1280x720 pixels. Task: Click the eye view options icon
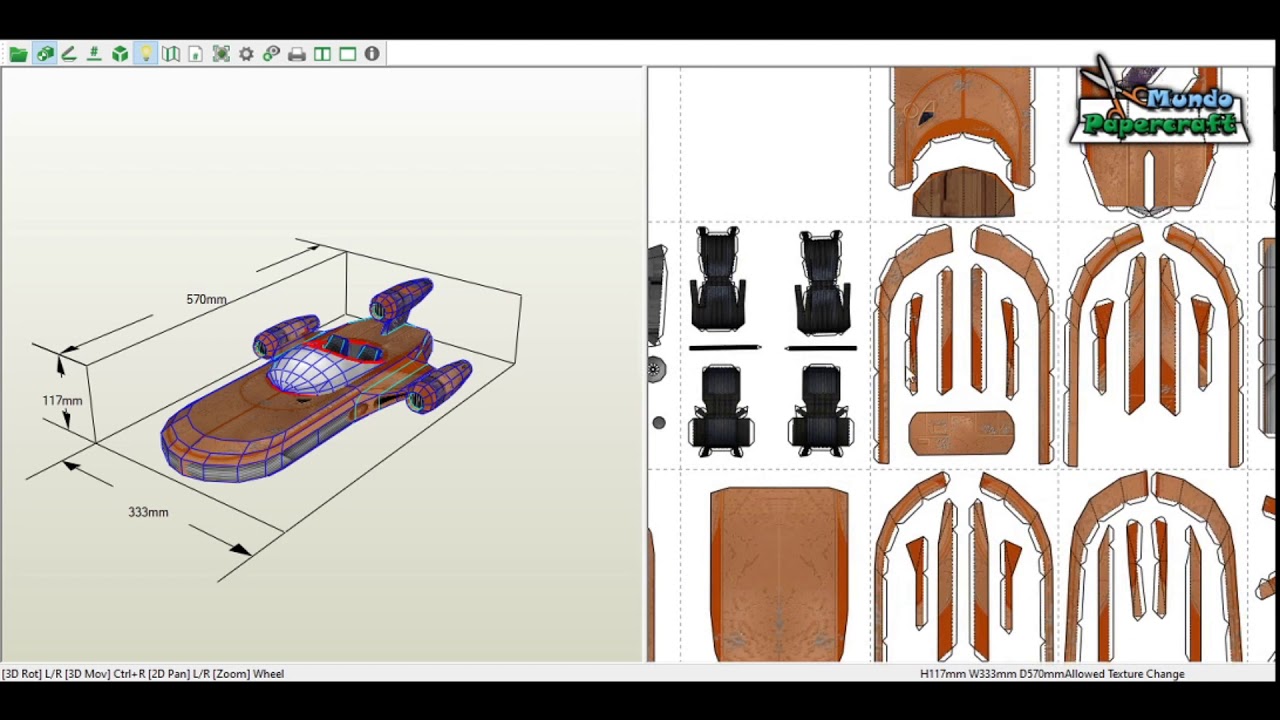coord(271,54)
